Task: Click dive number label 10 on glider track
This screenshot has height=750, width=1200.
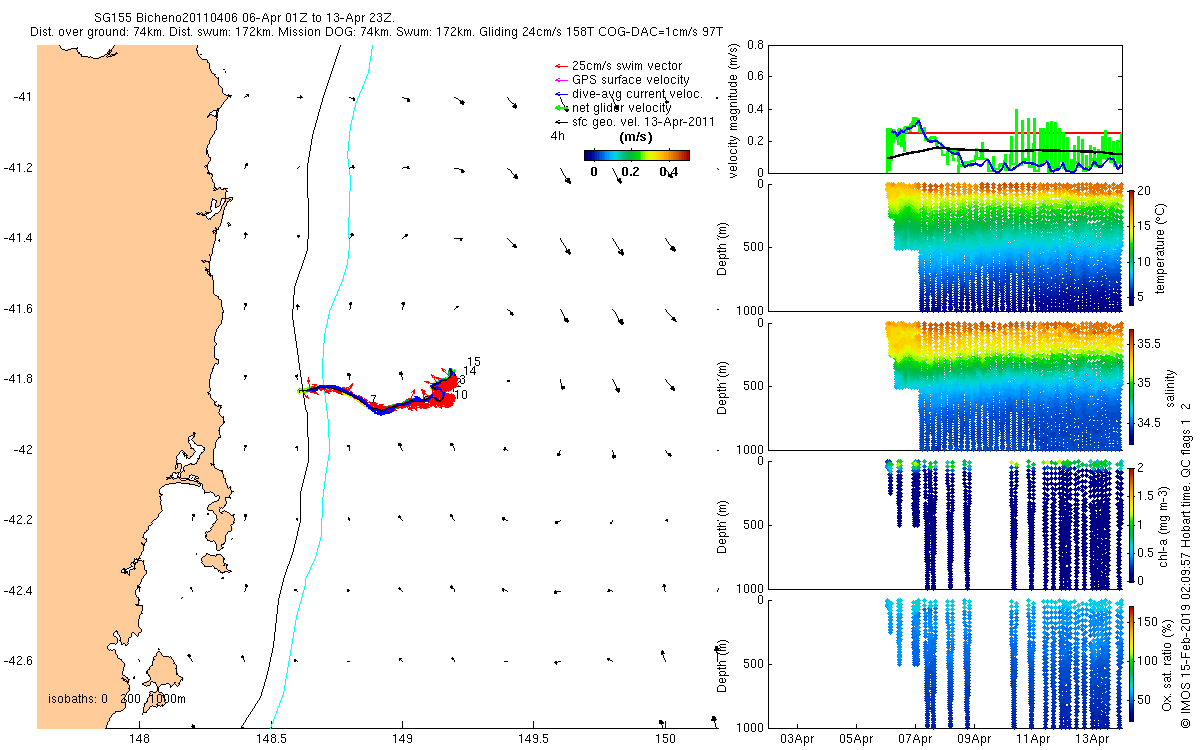Action: pos(461,395)
